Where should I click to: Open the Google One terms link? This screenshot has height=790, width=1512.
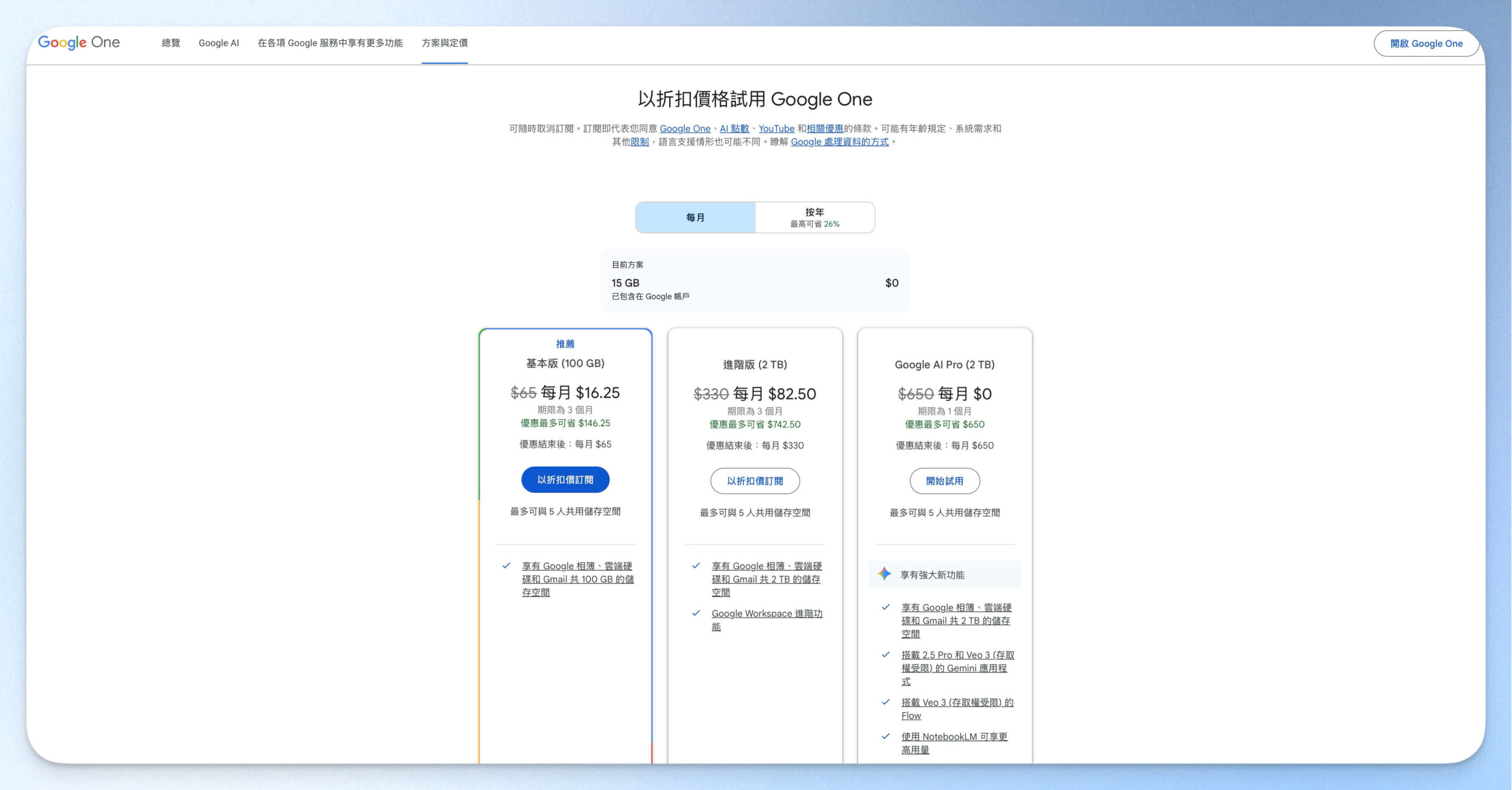pos(685,129)
